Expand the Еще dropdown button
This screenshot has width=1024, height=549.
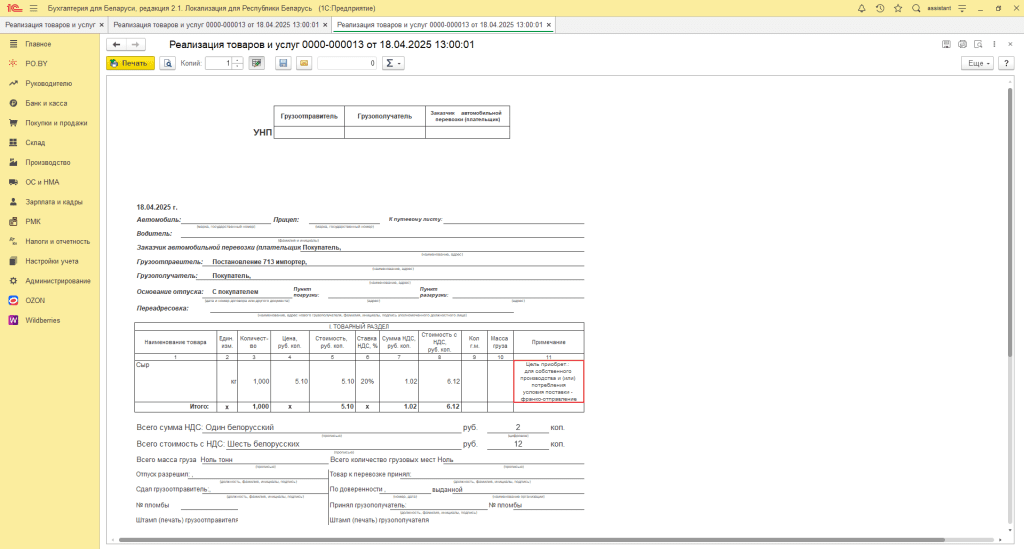click(978, 63)
